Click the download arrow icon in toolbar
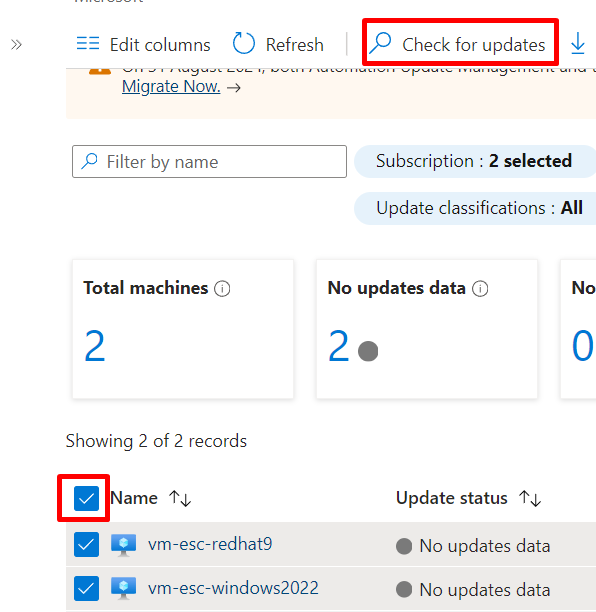This screenshot has width=596, height=612. pos(578,43)
